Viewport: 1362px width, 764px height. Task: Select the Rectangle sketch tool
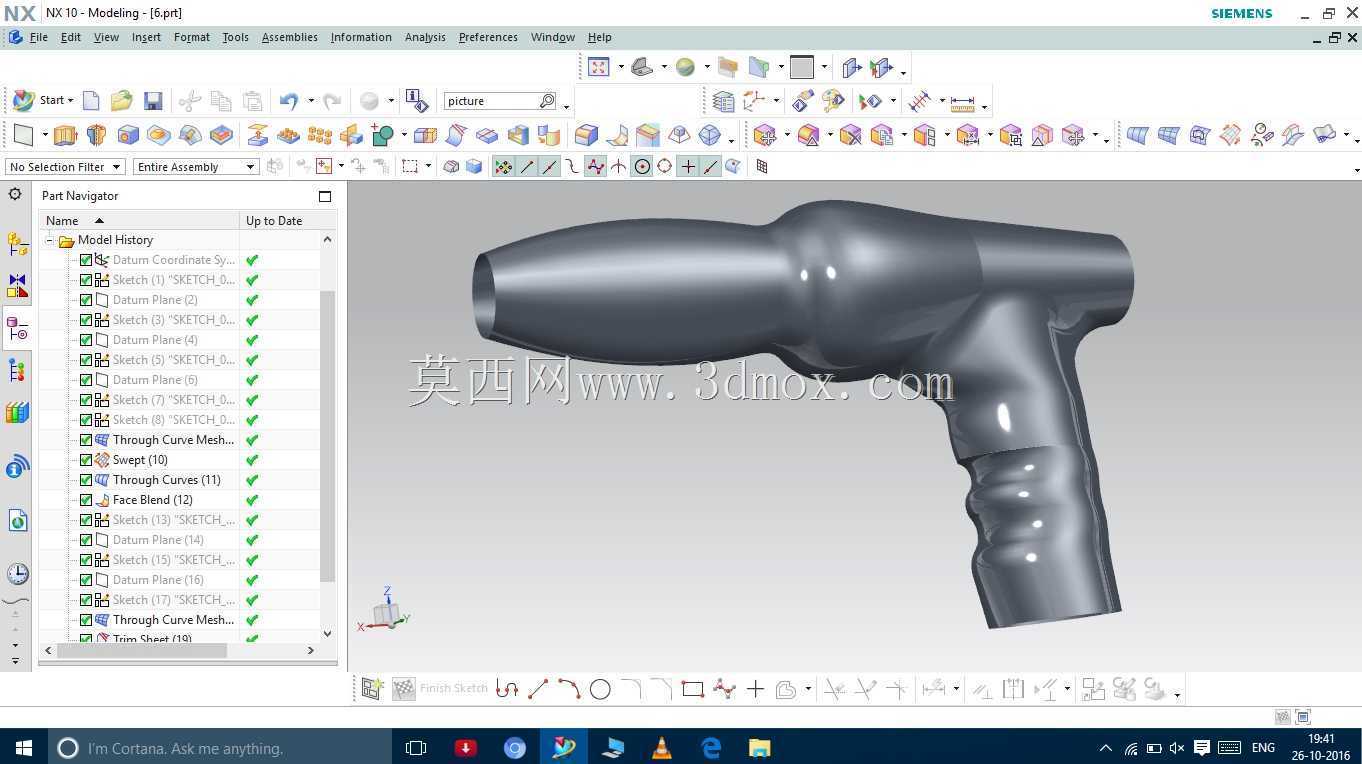[x=693, y=689]
